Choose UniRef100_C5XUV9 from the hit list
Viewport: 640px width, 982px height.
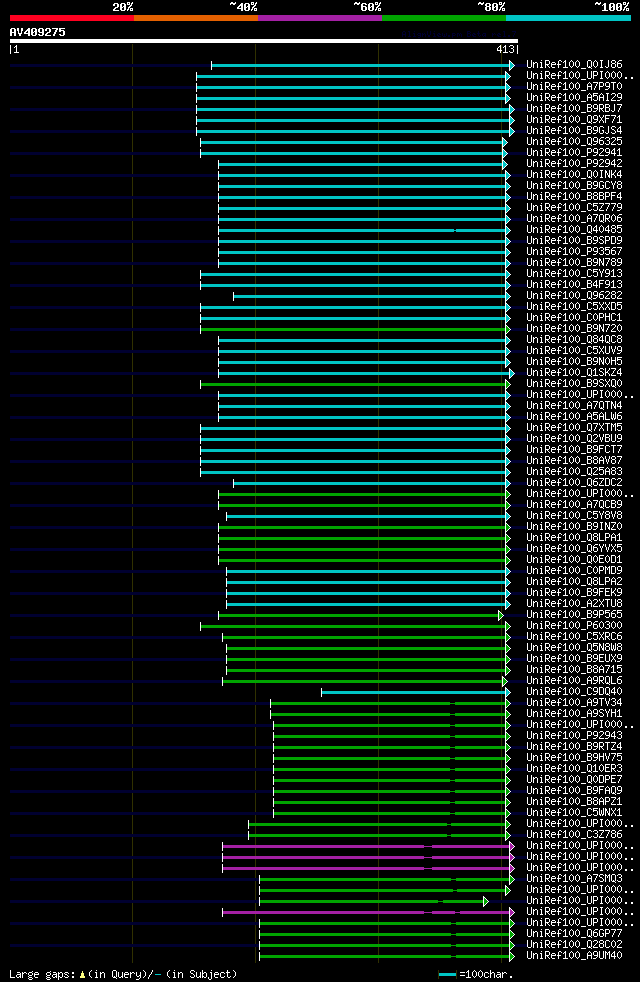pos(574,351)
